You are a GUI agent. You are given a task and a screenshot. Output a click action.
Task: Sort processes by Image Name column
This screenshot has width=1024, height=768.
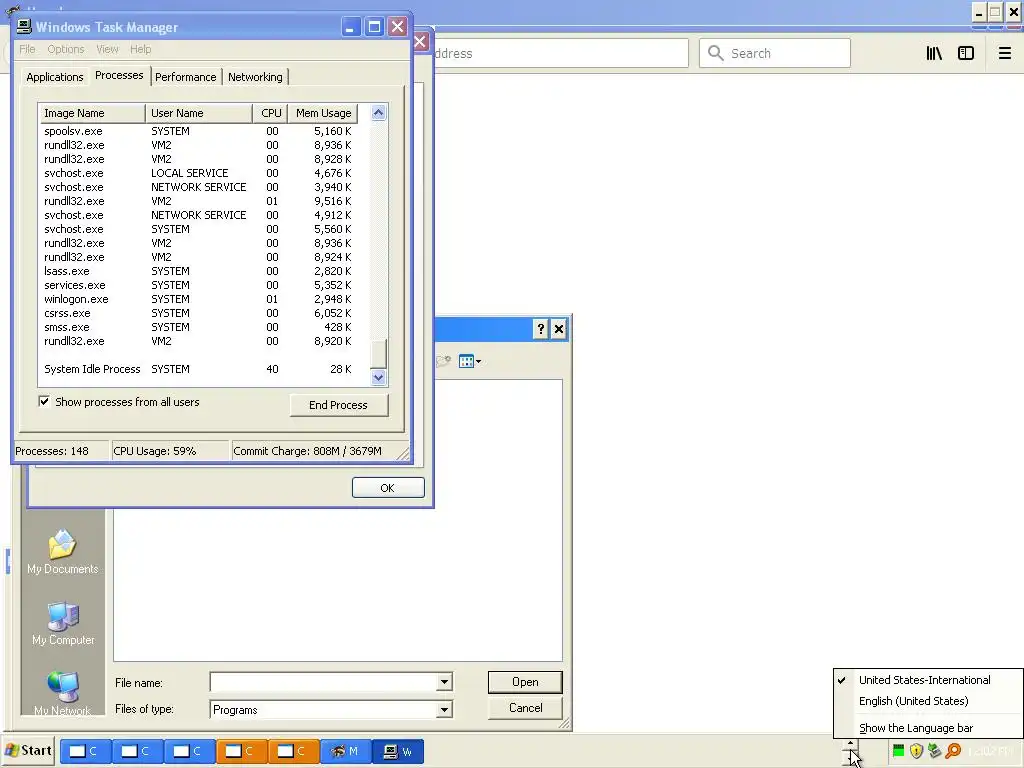pos(92,113)
